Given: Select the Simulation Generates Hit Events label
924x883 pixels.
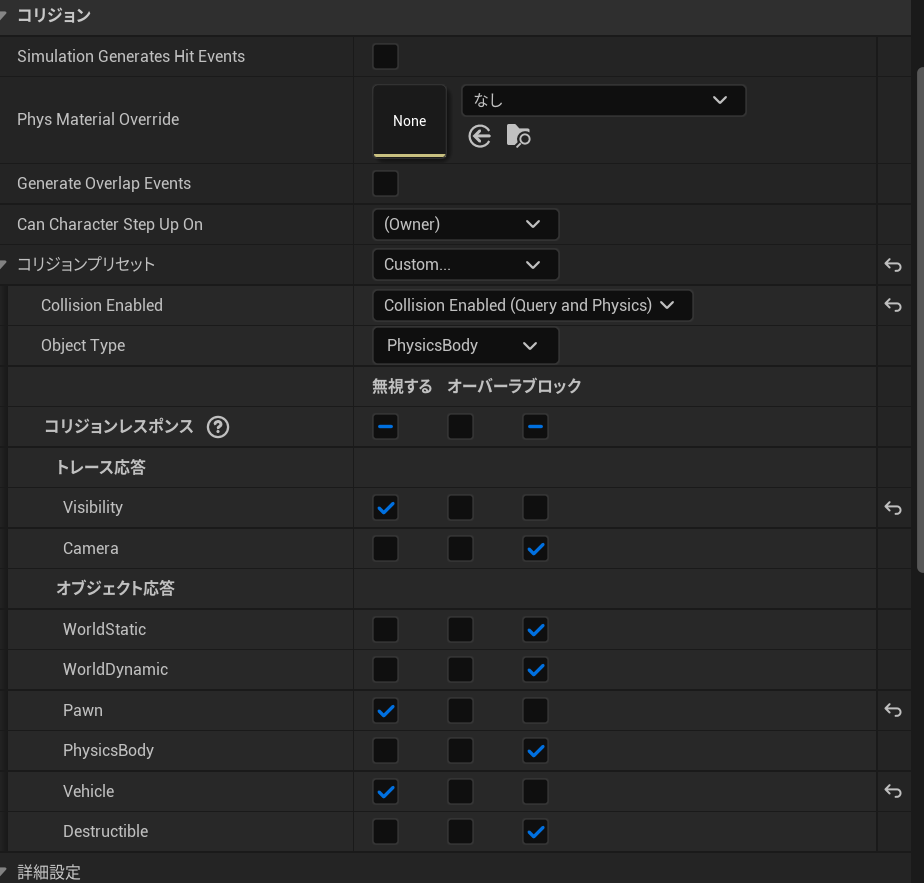Looking at the screenshot, I should [x=131, y=57].
